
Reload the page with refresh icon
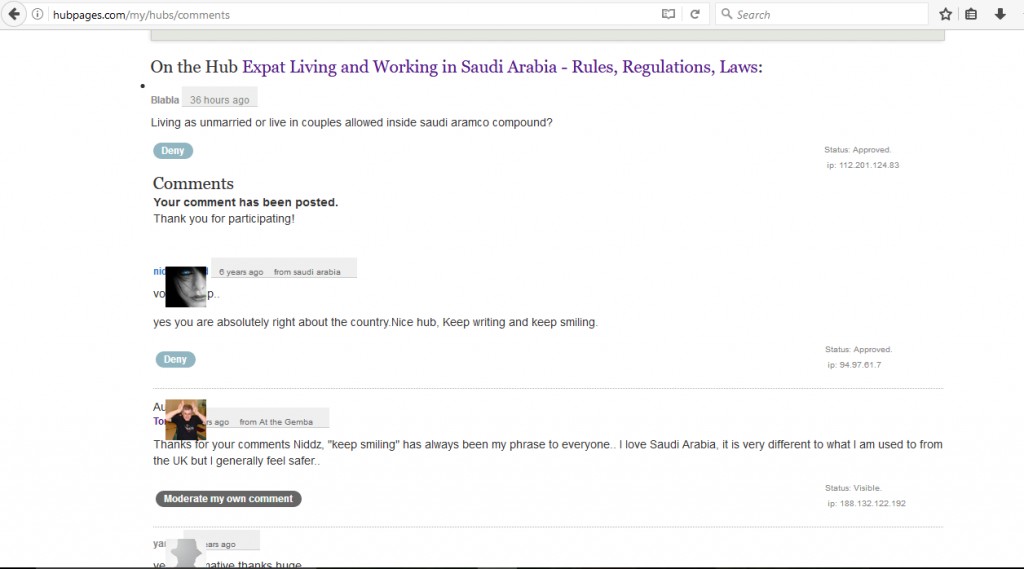tap(695, 14)
